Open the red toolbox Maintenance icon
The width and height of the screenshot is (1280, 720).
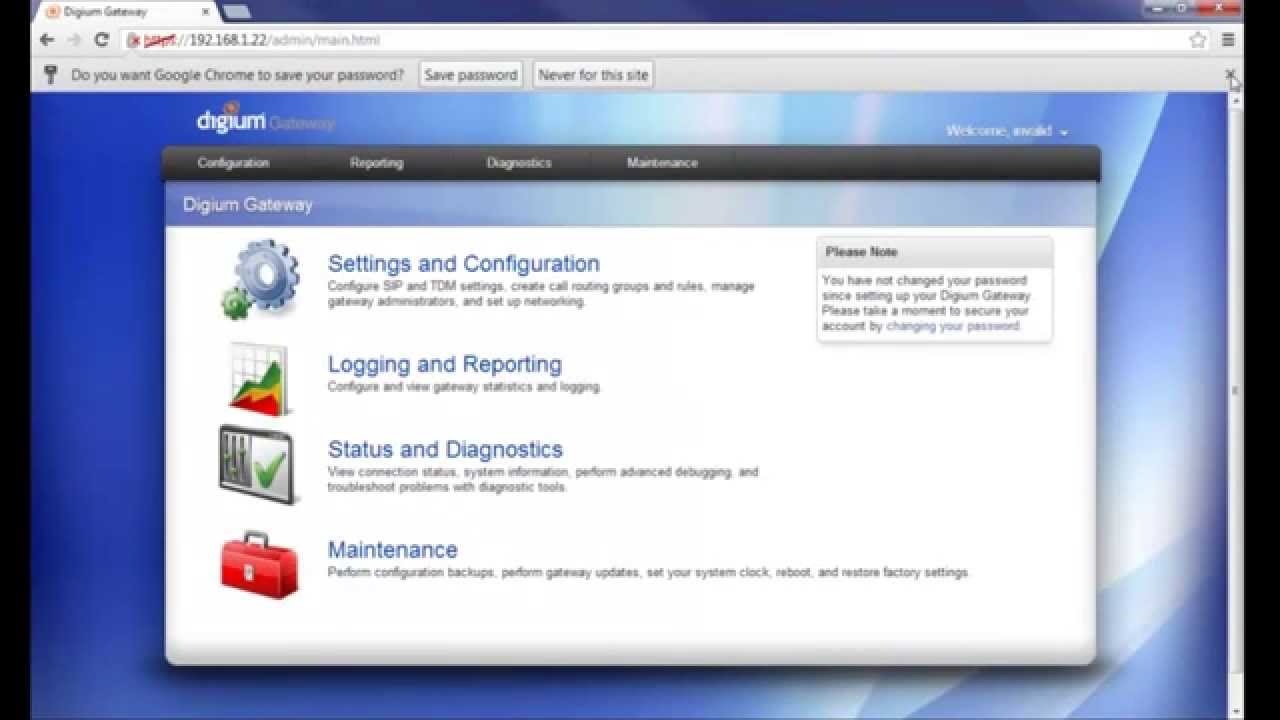click(x=259, y=565)
